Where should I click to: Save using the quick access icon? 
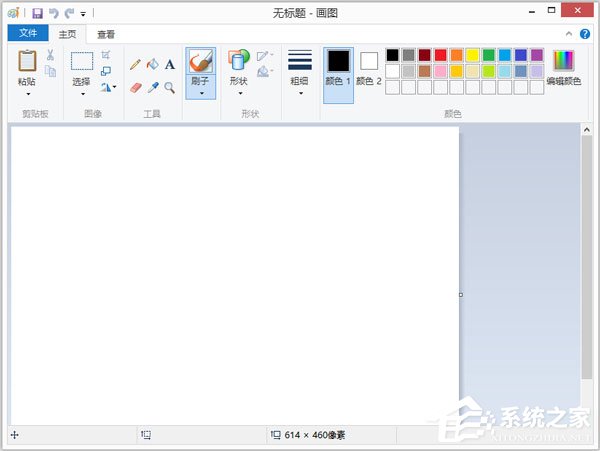(x=37, y=13)
